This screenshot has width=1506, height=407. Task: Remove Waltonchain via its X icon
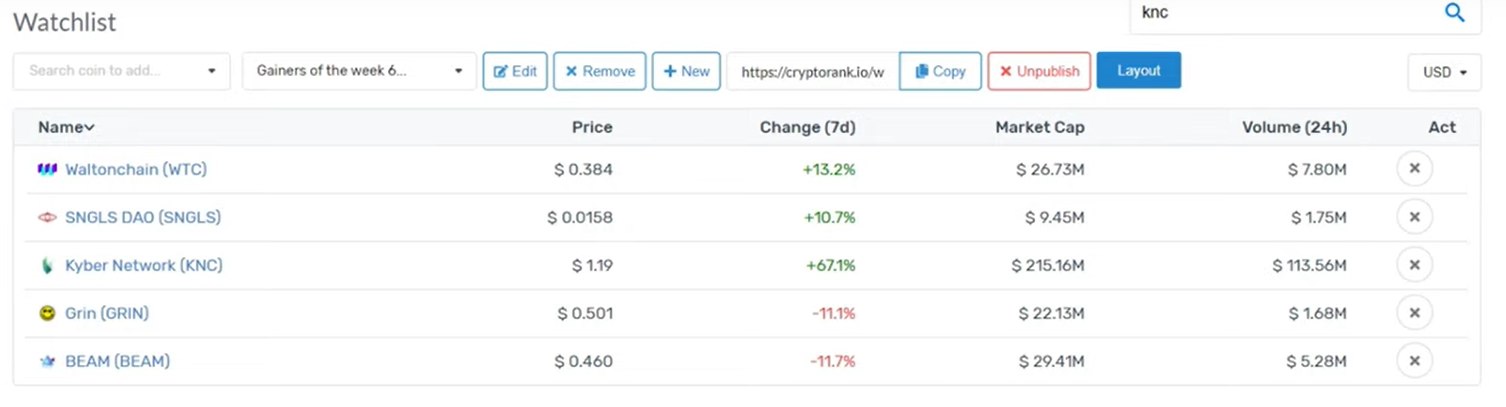pos(1414,169)
